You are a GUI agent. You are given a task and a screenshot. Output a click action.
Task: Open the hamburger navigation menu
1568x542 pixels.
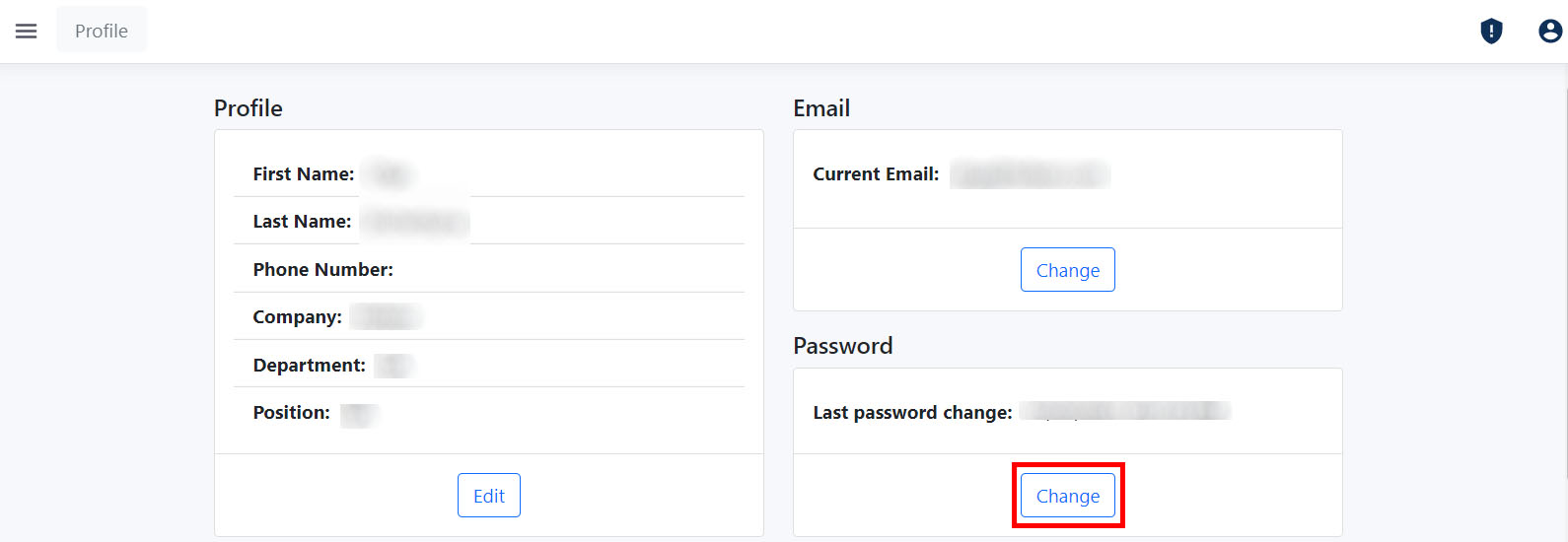pyautogui.click(x=27, y=31)
